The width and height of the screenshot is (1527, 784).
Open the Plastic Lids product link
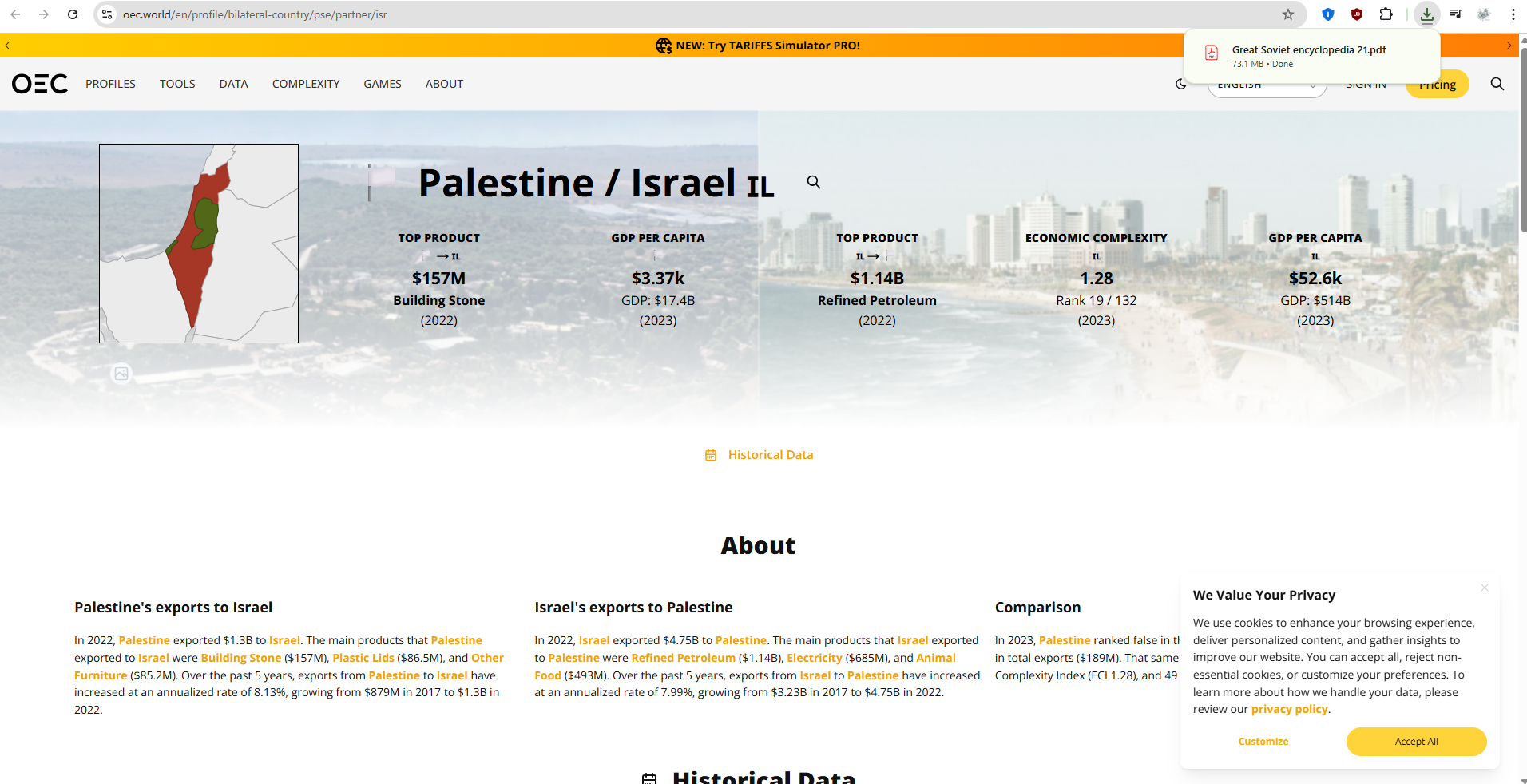click(x=363, y=658)
